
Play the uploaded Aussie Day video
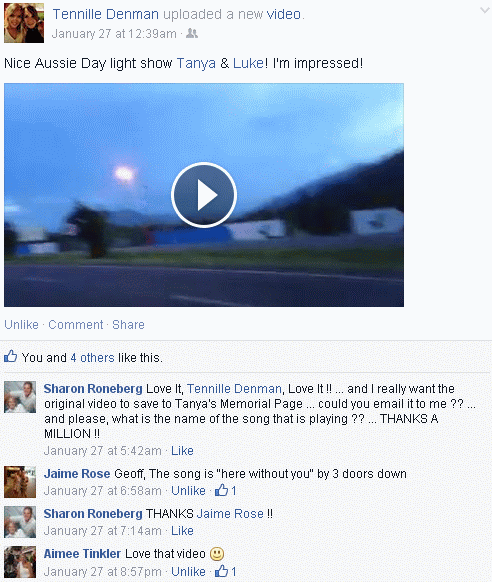(x=204, y=195)
